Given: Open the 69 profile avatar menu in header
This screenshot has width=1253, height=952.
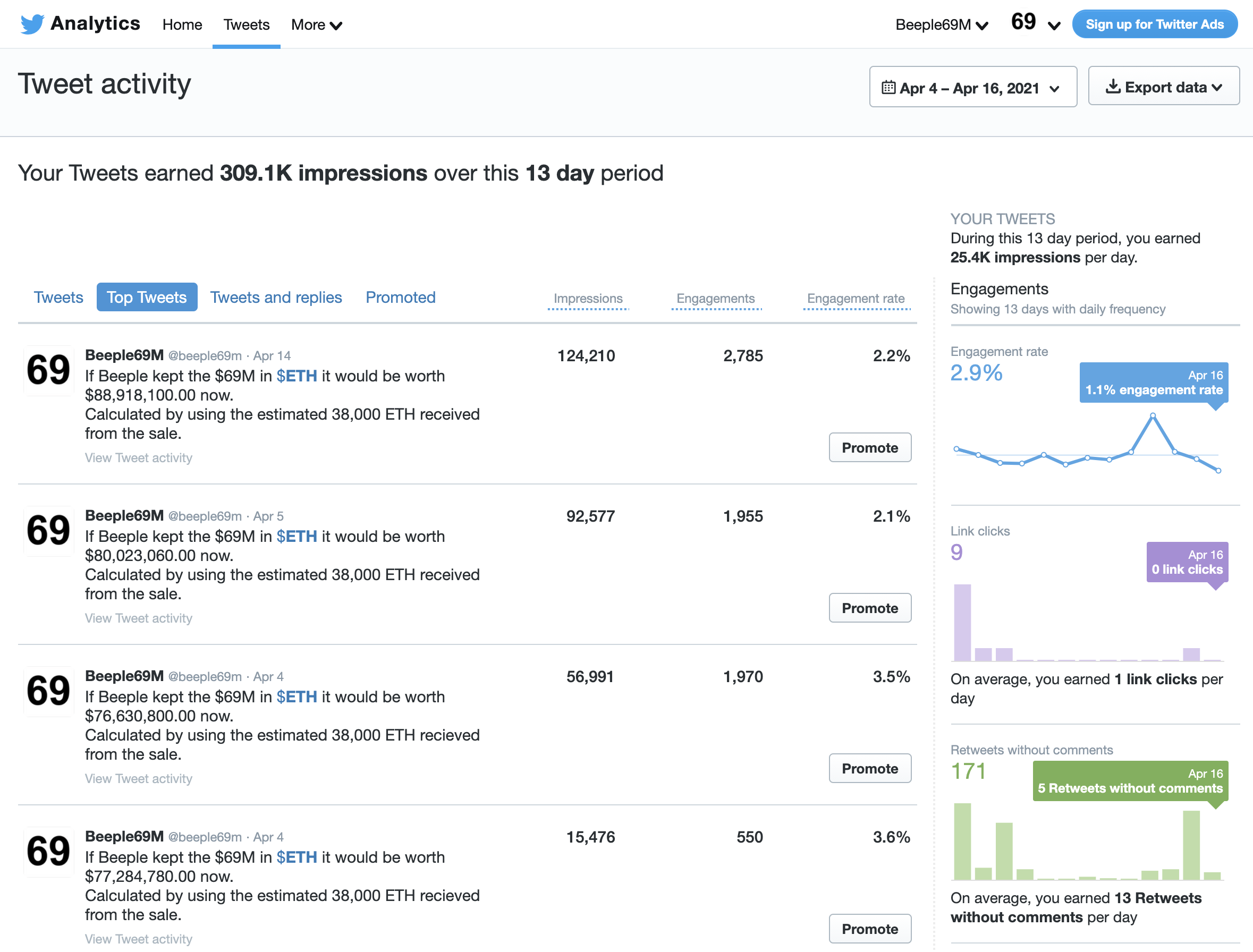Looking at the screenshot, I should tap(1035, 23).
